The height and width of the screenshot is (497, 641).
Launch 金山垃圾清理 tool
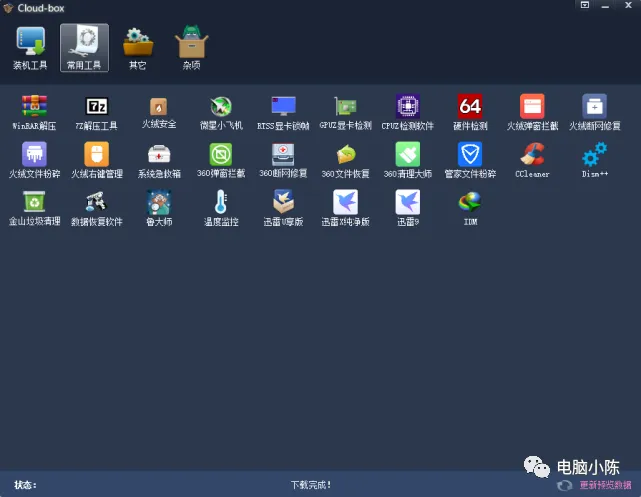tap(34, 208)
